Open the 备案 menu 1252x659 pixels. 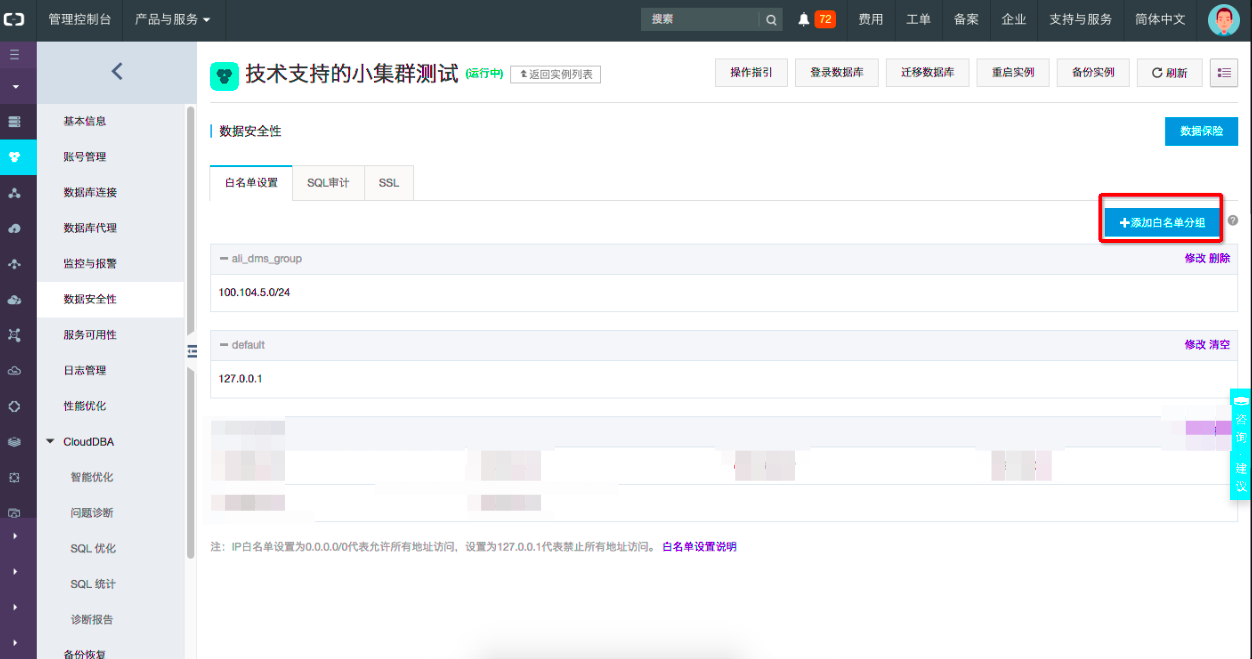[x=966, y=19]
